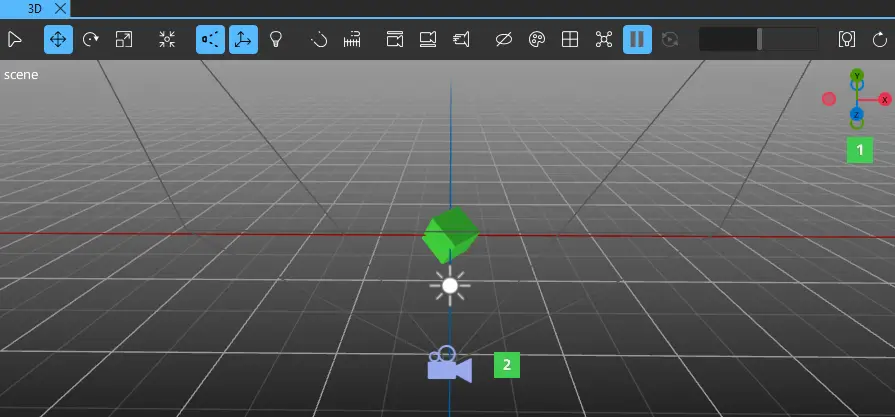Click the circular refresh arrow icon

(x=880, y=40)
